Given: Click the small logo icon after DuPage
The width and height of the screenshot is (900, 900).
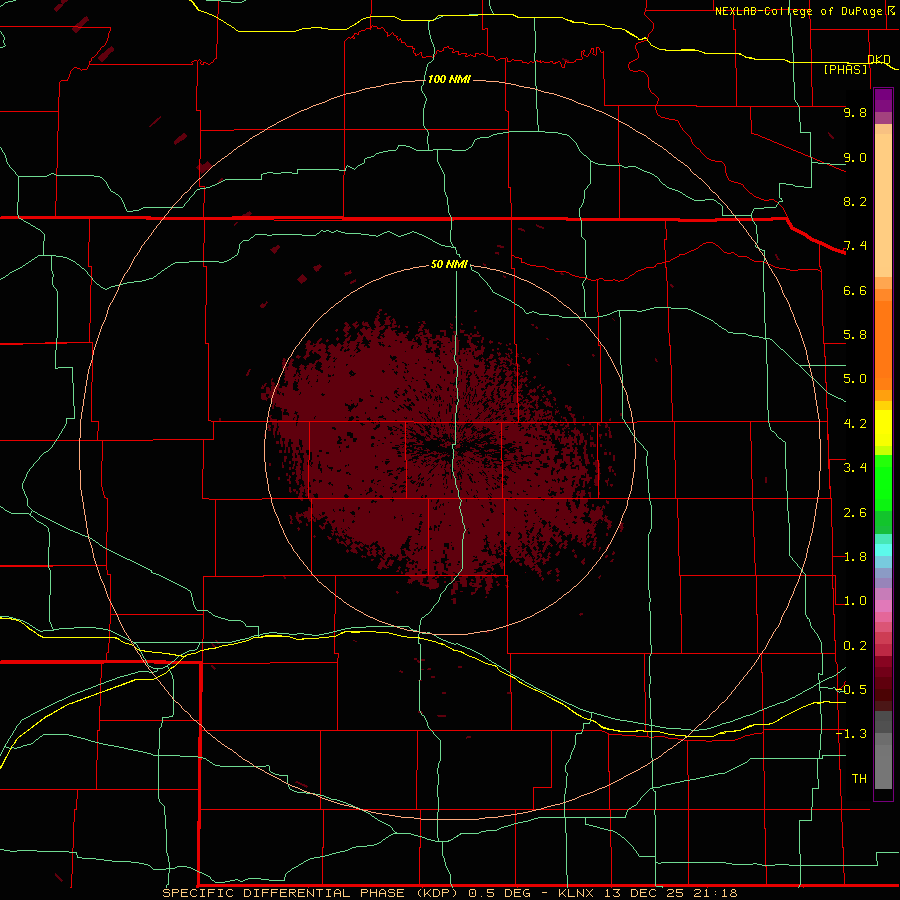Looking at the screenshot, I should tap(891, 10).
